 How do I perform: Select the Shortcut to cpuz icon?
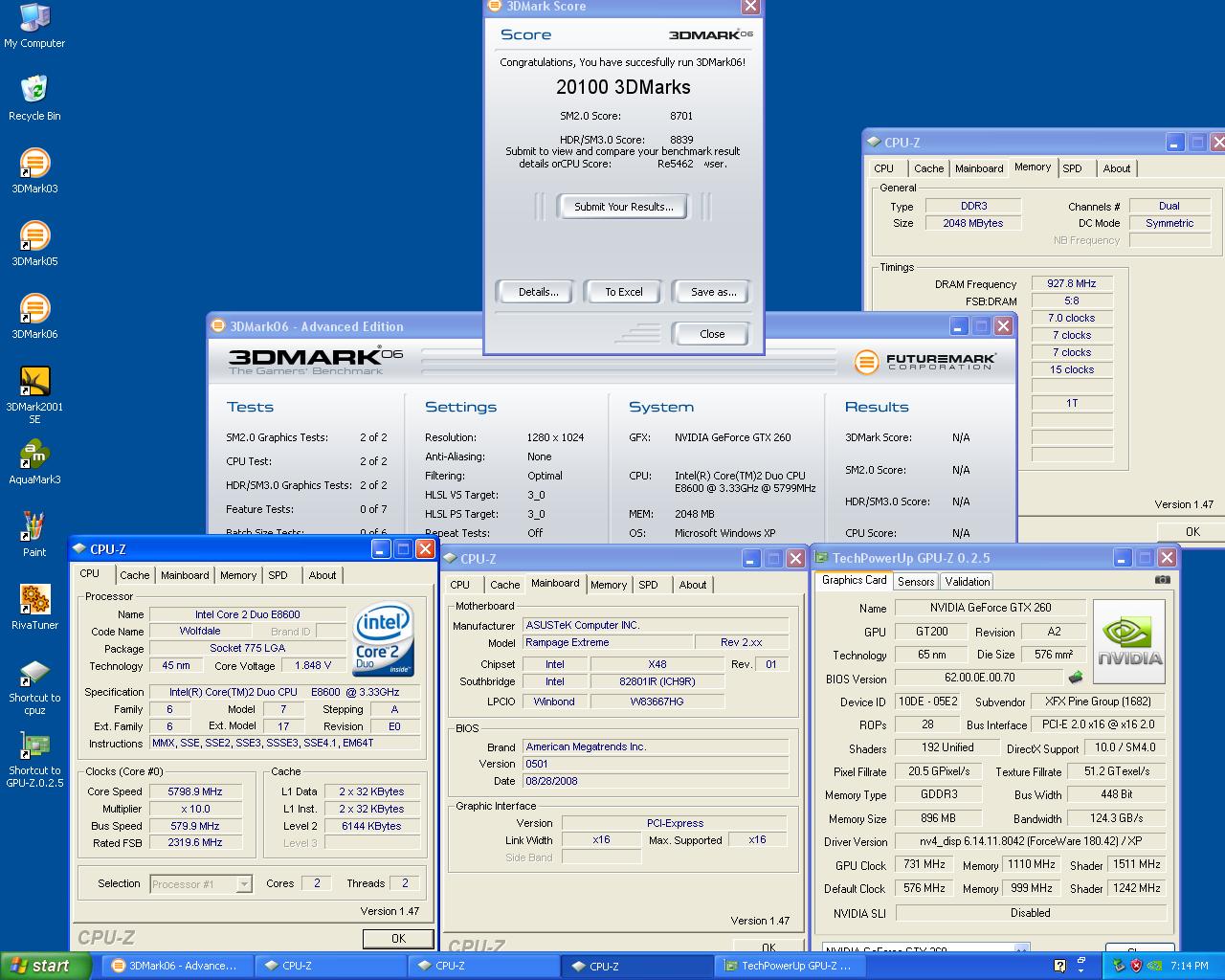pos(34,685)
